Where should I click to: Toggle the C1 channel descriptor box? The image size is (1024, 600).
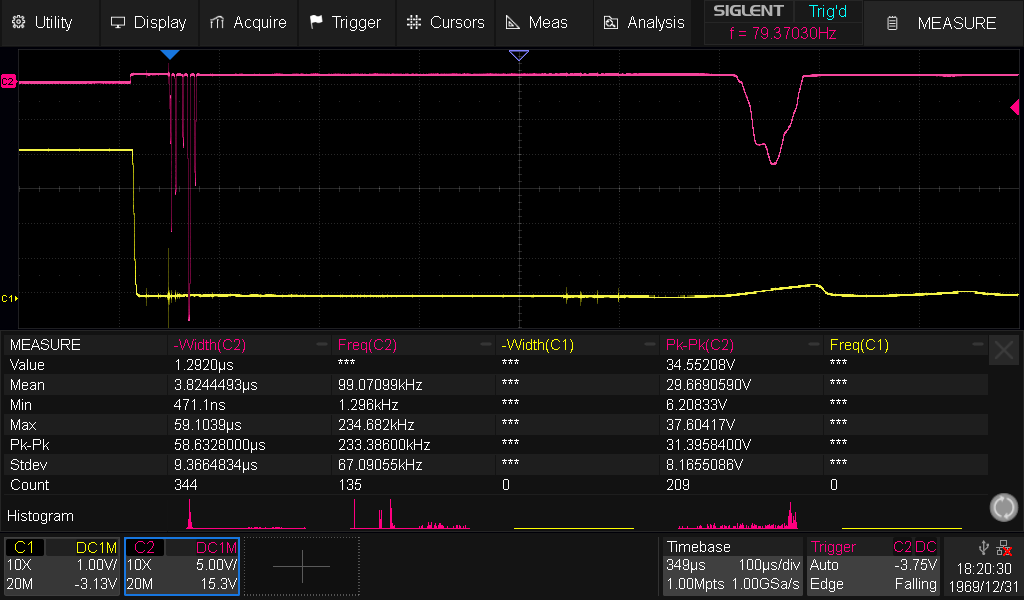point(62,566)
